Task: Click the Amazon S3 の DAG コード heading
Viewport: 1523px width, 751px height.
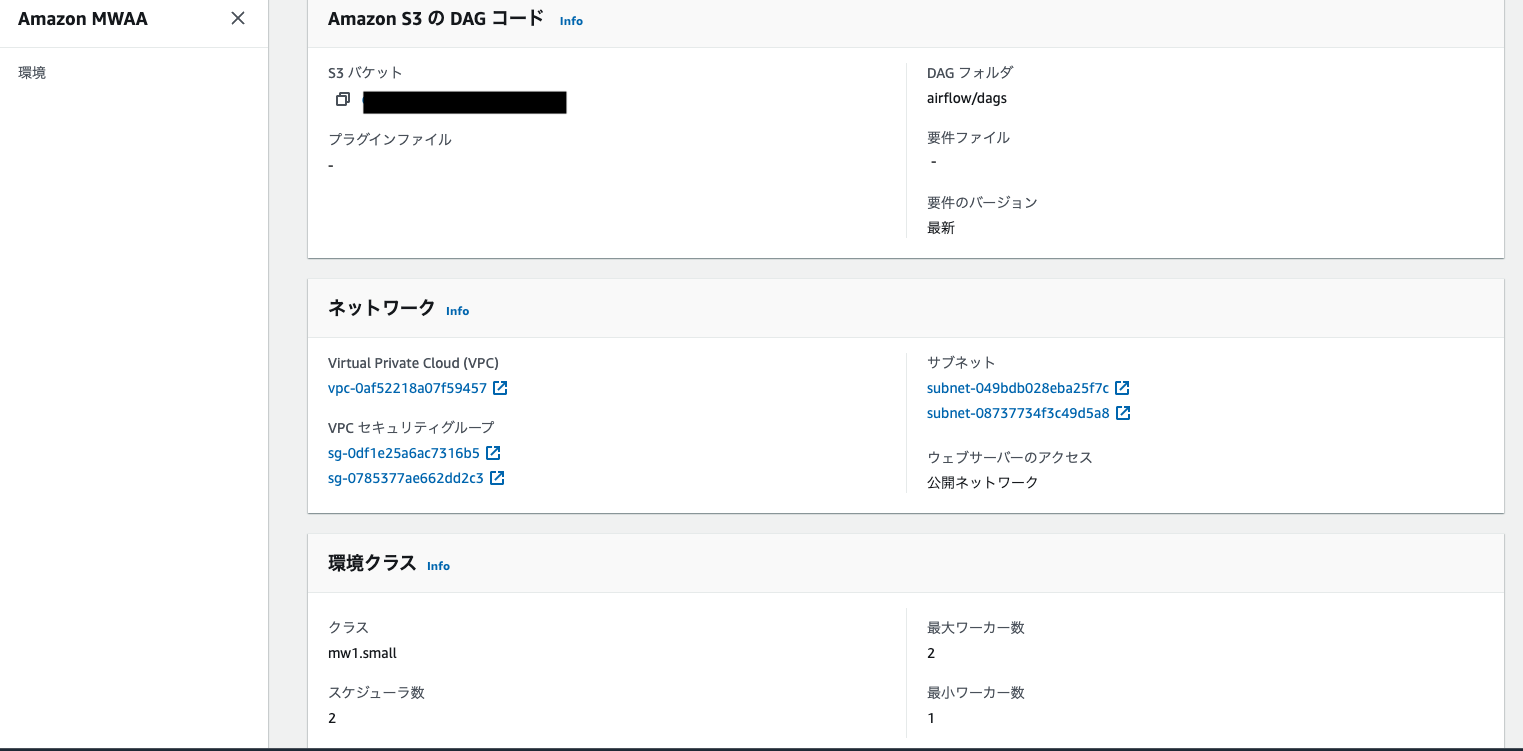Action: [436, 18]
